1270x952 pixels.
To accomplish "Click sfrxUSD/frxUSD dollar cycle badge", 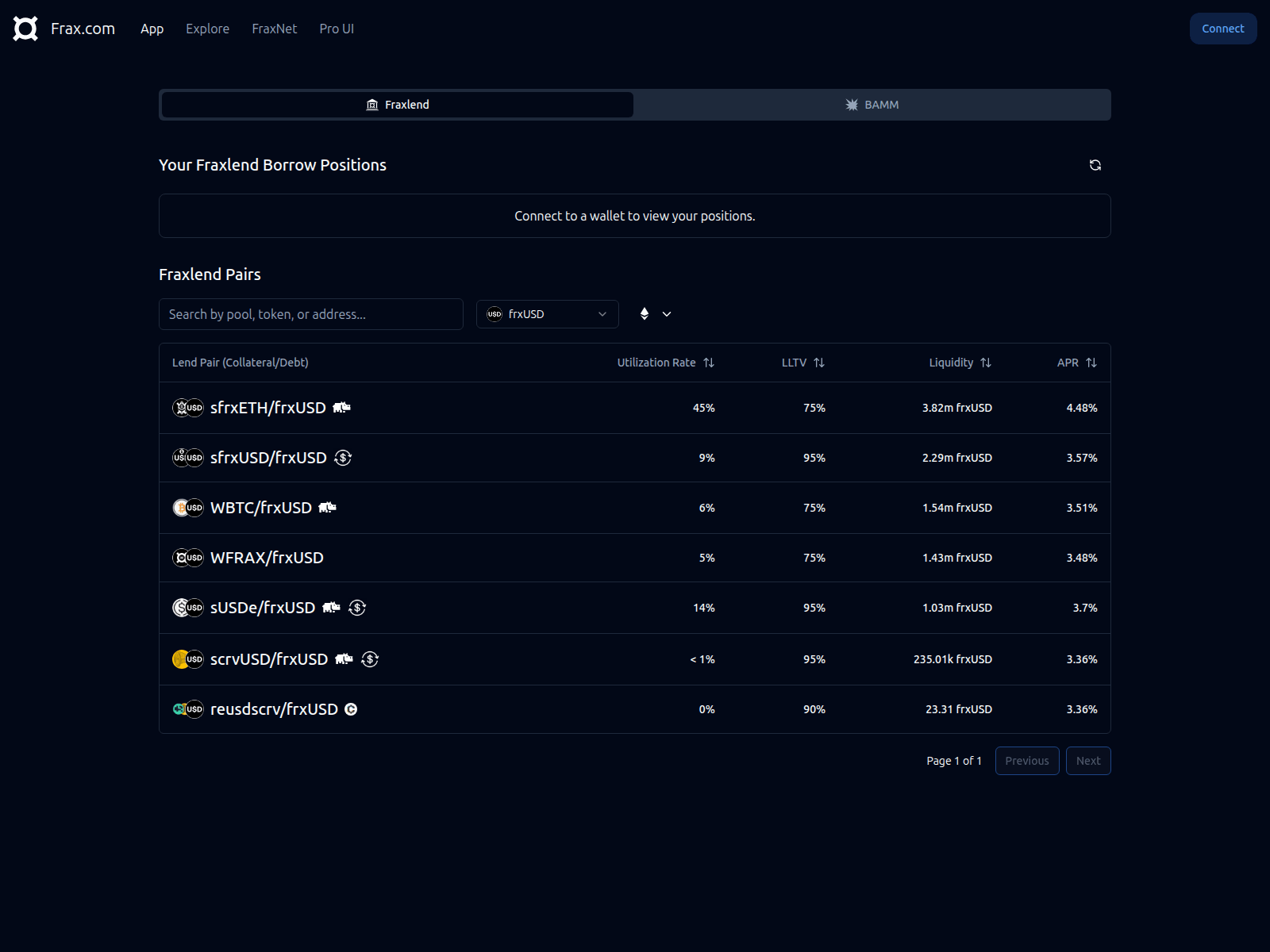I will (x=343, y=458).
